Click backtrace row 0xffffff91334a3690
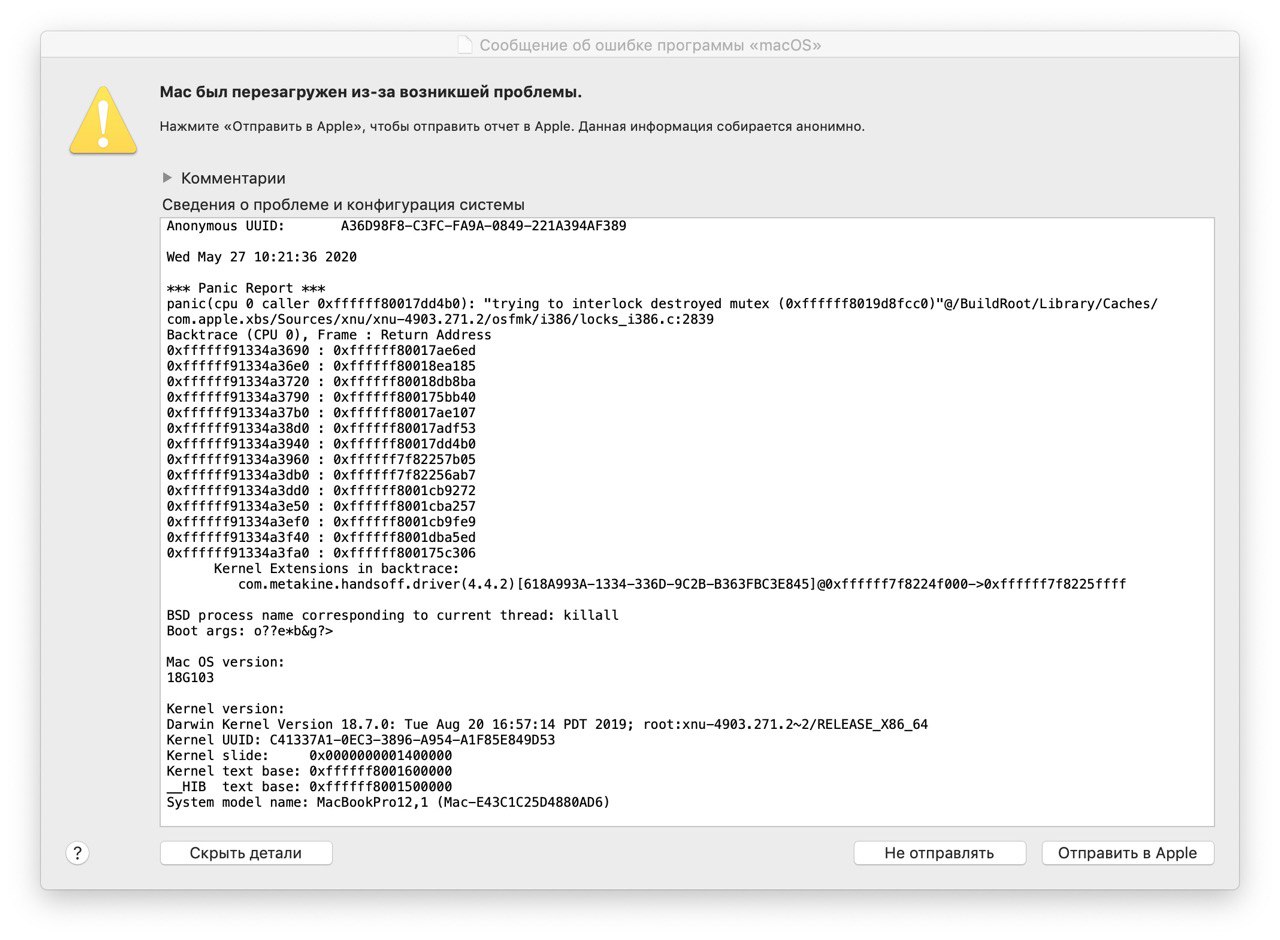Viewport: 1280px width, 940px height. [321, 350]
